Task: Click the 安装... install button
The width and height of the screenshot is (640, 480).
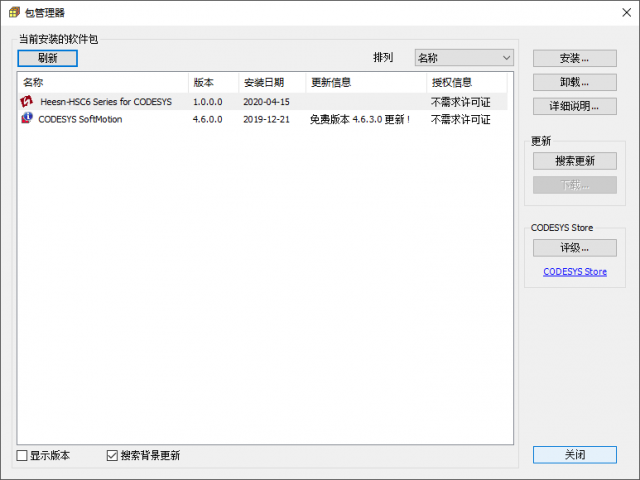Action: tap(574, 58)
